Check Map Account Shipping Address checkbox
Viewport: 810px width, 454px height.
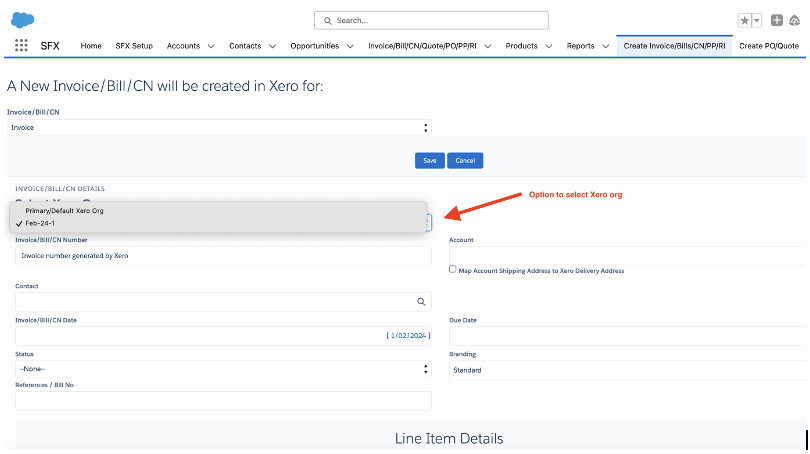pos(453,269)
